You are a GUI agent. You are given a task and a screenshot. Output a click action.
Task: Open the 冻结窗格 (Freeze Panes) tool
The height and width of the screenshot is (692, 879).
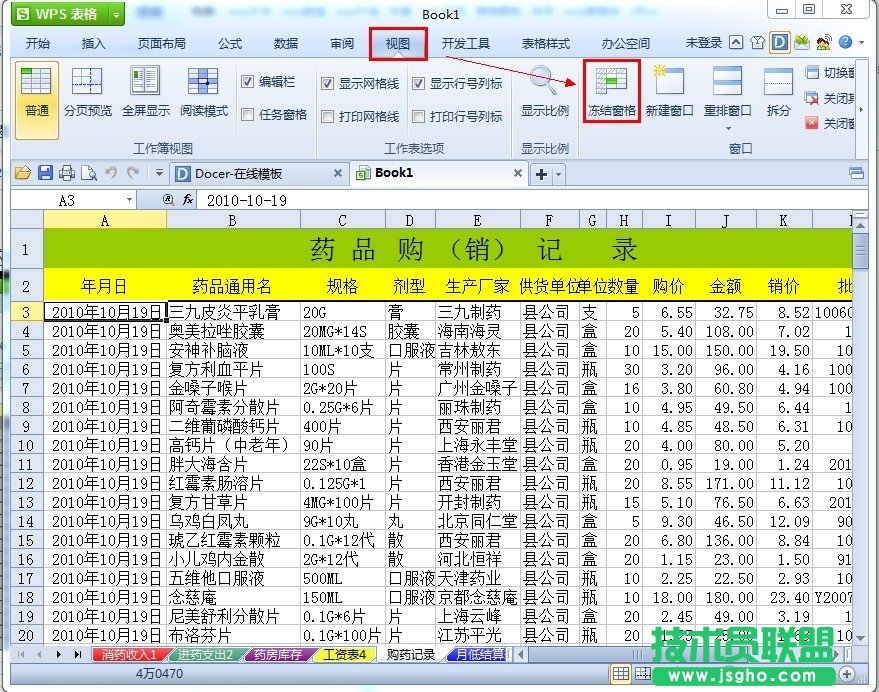pyautogui.click(x=610, y=91)
